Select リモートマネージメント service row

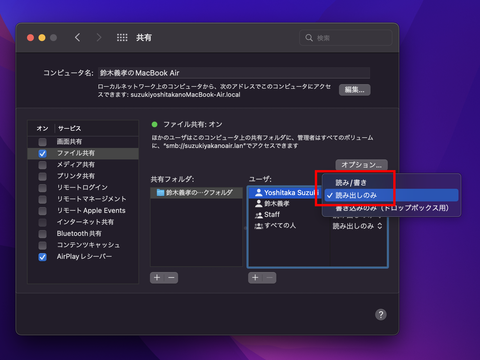click(x=83, y=199)
